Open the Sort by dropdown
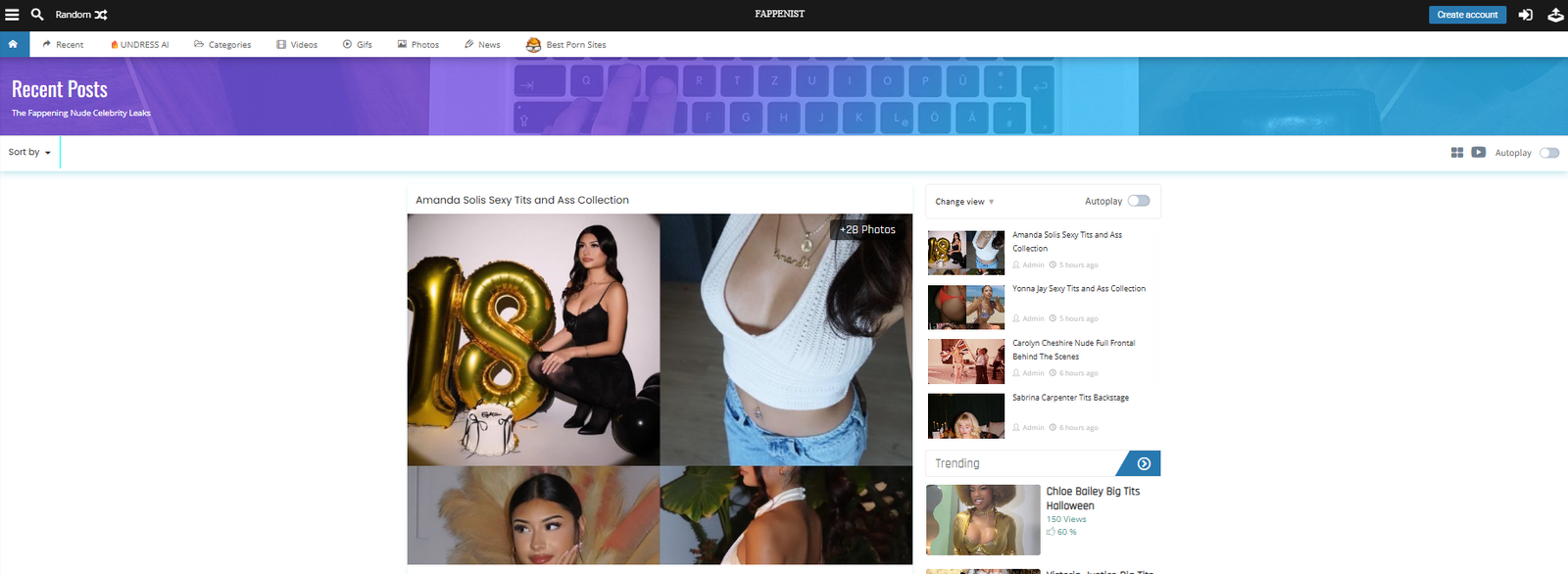 point(29,153)
